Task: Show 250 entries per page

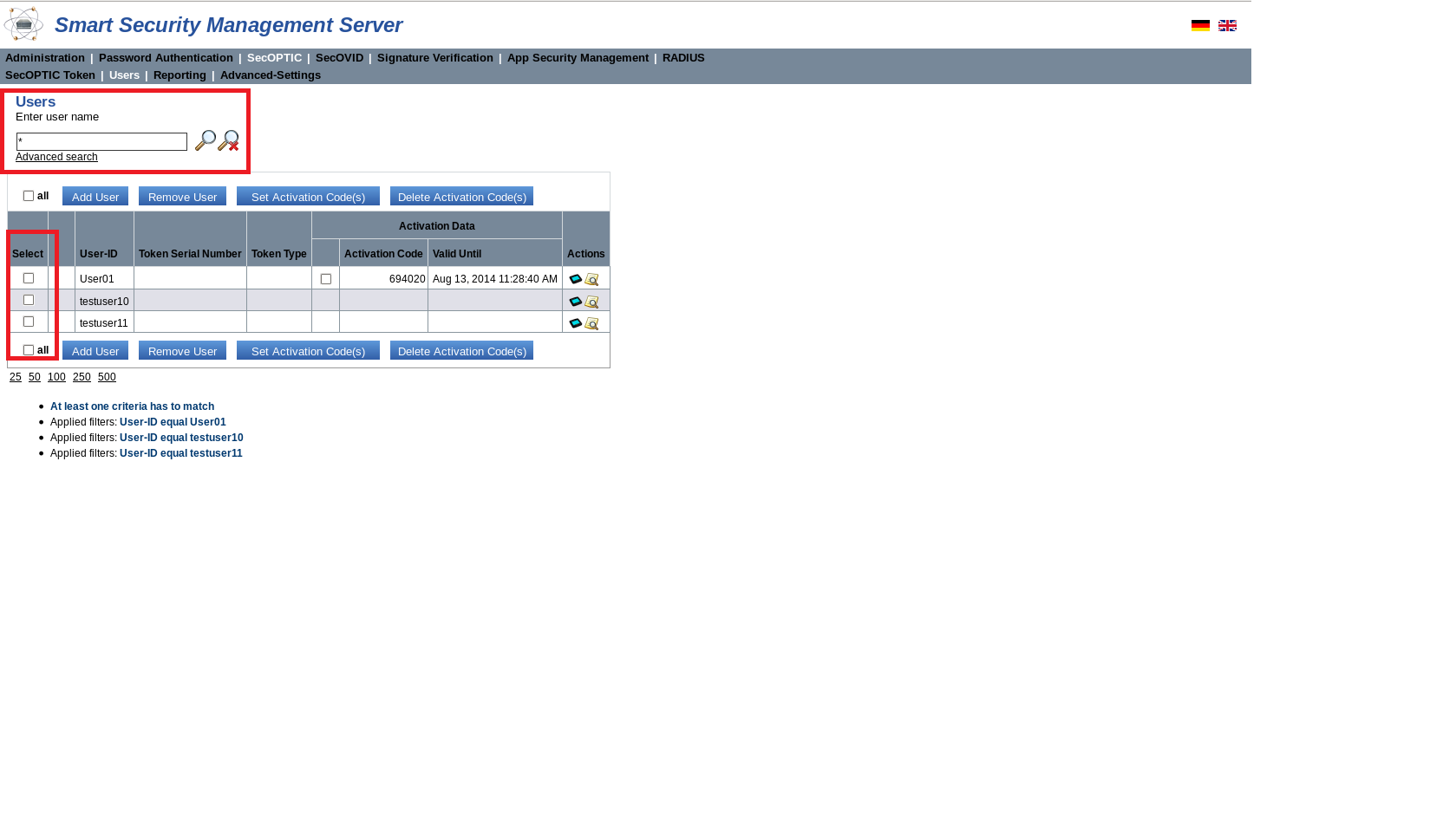Action: pyautogui.click(x=82, y=377)
